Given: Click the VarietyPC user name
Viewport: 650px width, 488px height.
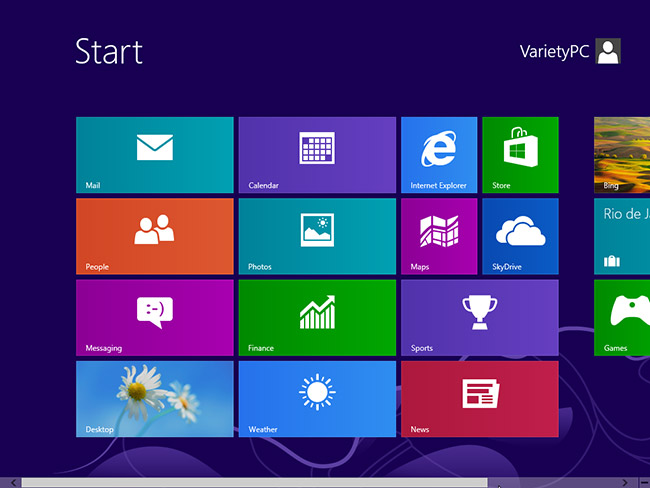Looking at the screenshot, I should point(554,51).
